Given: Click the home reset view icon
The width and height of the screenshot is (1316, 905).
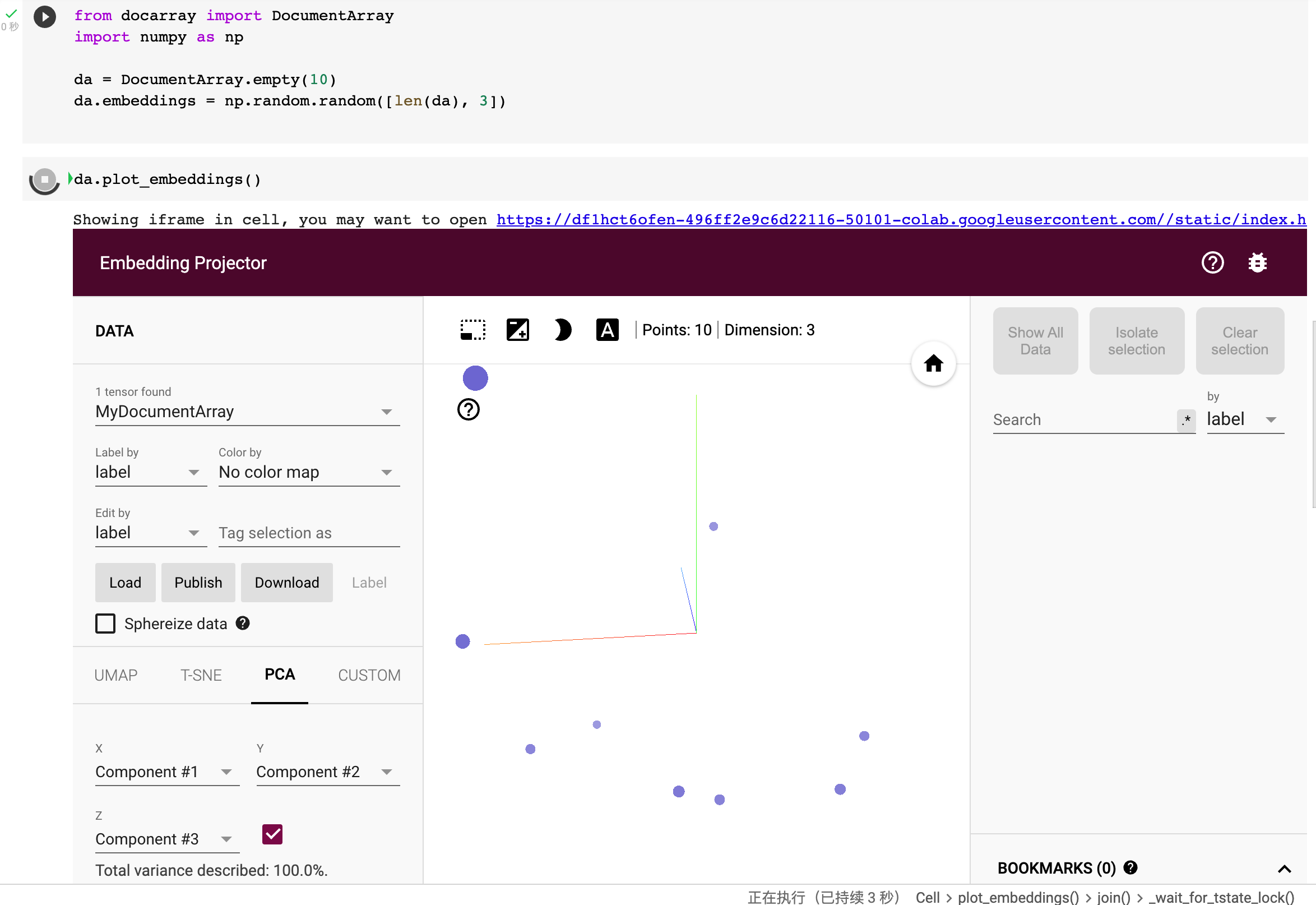Looking at the screenshot, I should point(933,363).
